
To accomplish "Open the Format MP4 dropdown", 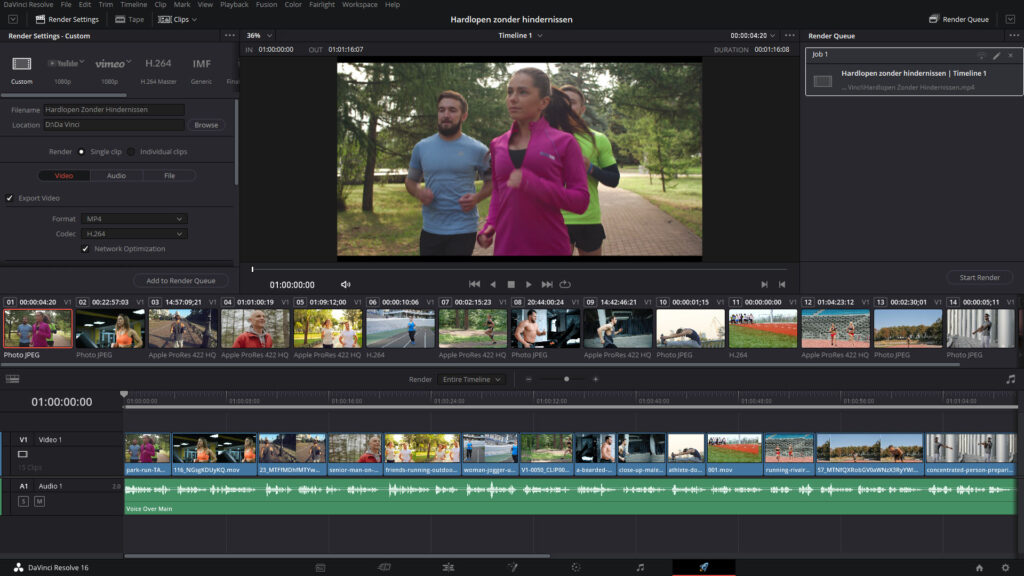I will point(135,219).
